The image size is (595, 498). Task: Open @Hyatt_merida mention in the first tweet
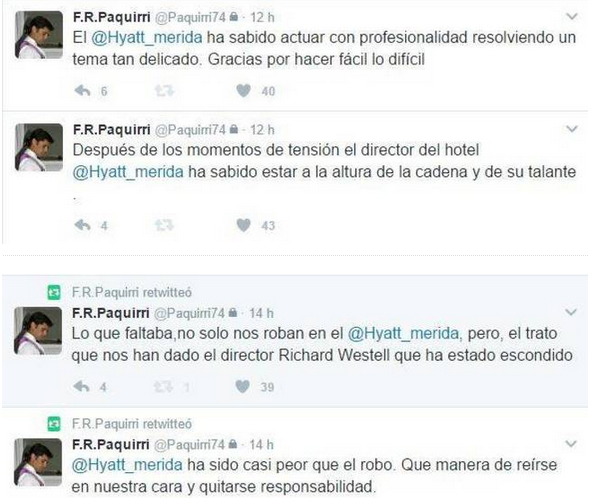pos(147,38)
